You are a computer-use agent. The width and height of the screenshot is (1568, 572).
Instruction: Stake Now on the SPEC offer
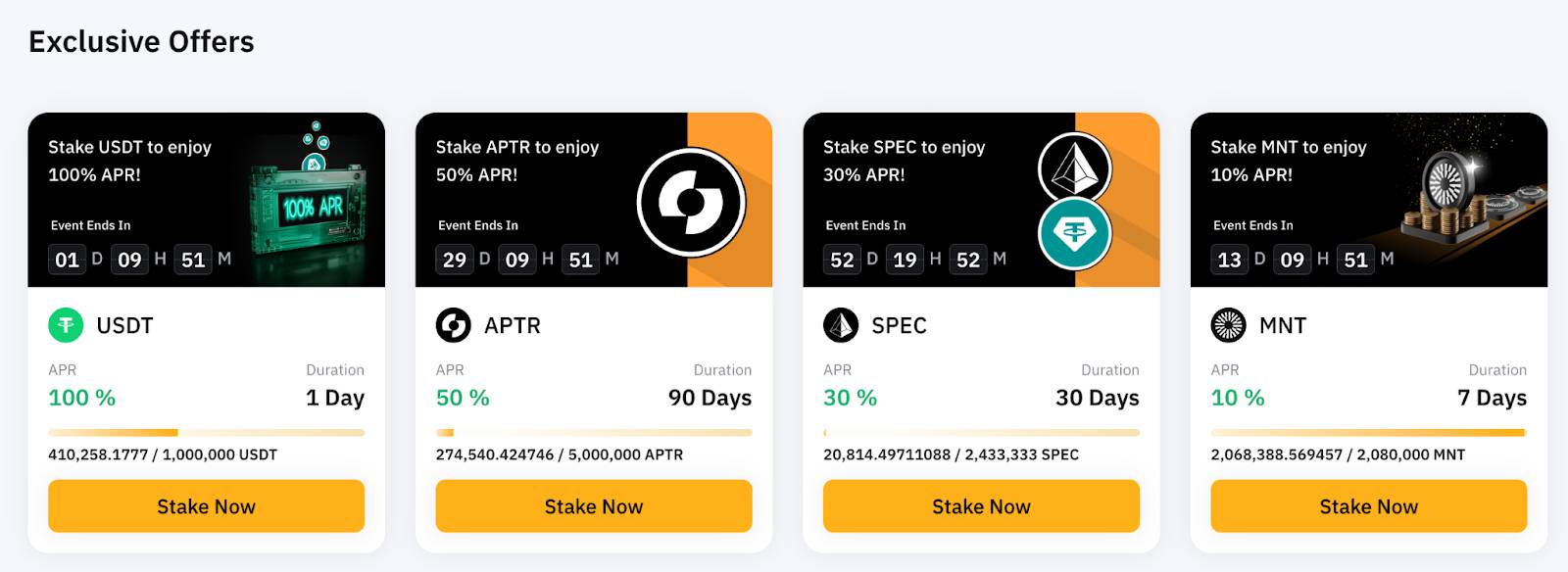[x=981, y=506]
